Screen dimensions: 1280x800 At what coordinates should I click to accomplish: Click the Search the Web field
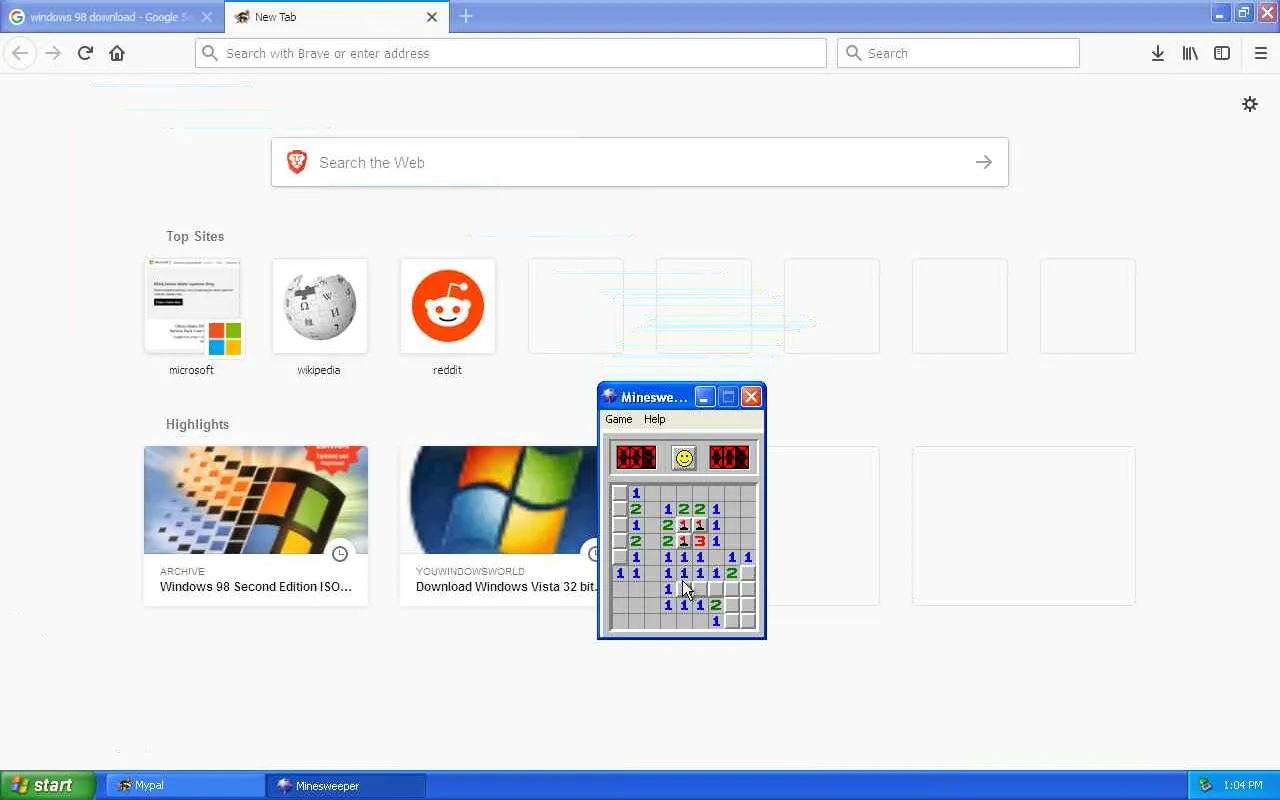(640, 162)
